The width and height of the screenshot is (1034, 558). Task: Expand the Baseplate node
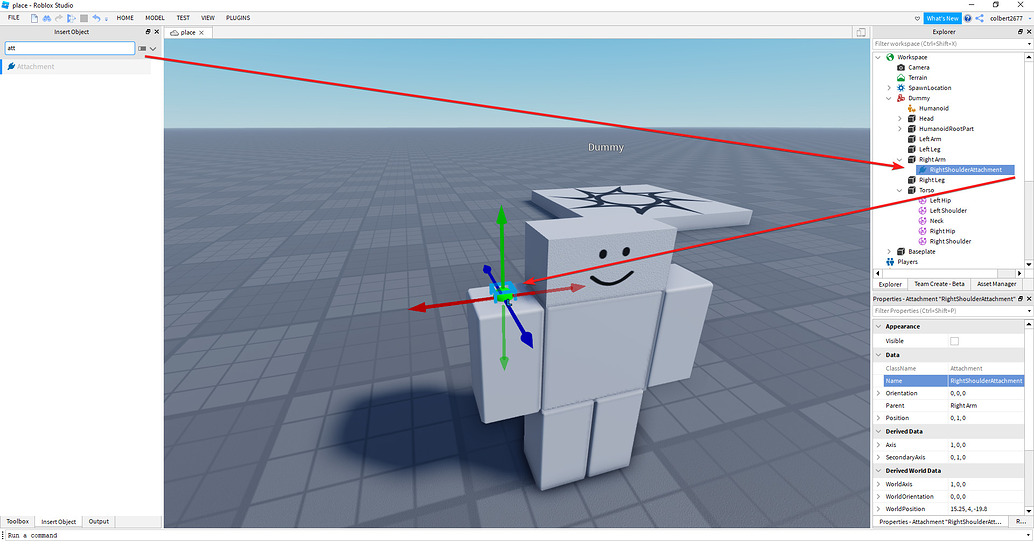coord(888,252)
